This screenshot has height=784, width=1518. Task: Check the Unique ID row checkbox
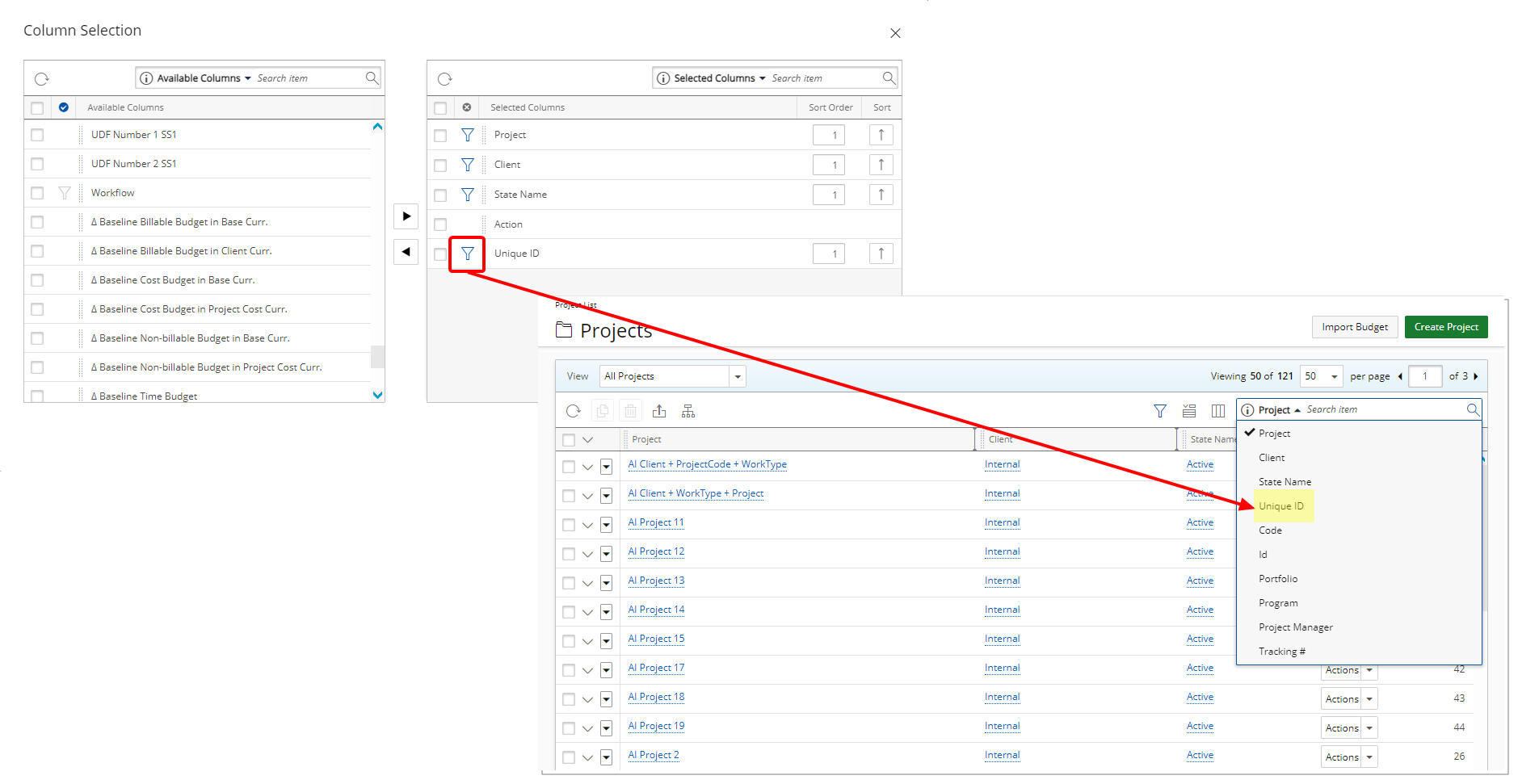tap(440, 254)
